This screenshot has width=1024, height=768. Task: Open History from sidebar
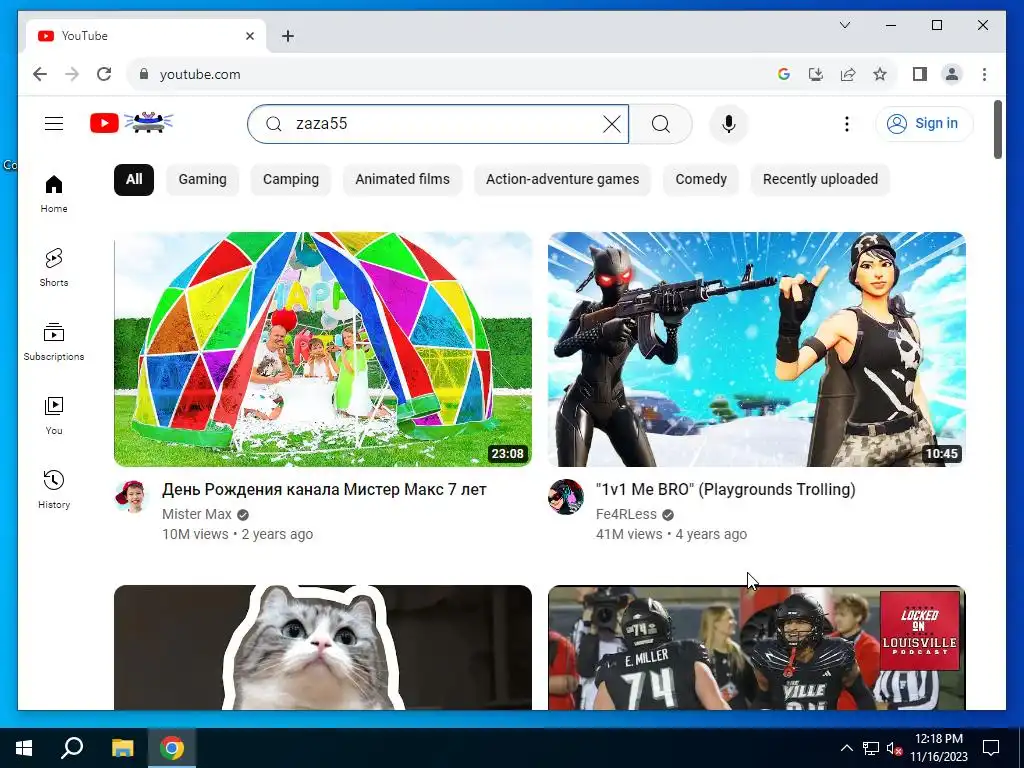point(54,490)
